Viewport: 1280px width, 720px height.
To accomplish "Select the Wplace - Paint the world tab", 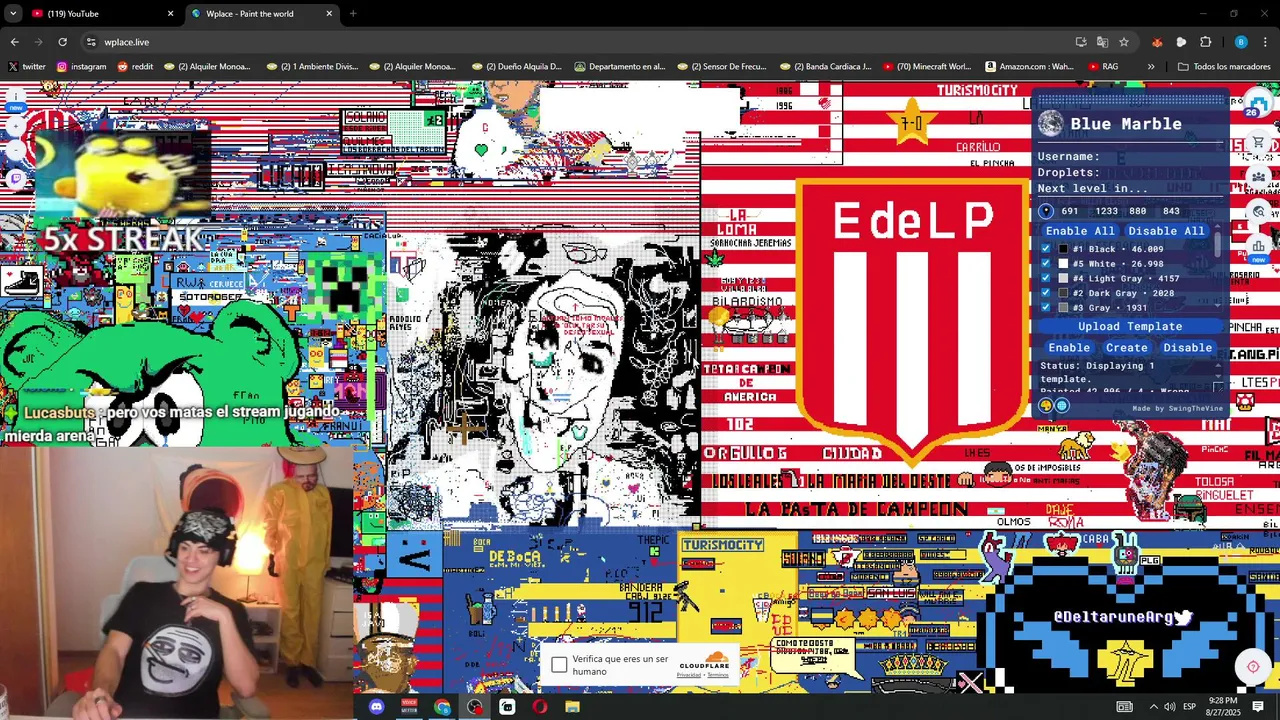I will coord(262,14).
